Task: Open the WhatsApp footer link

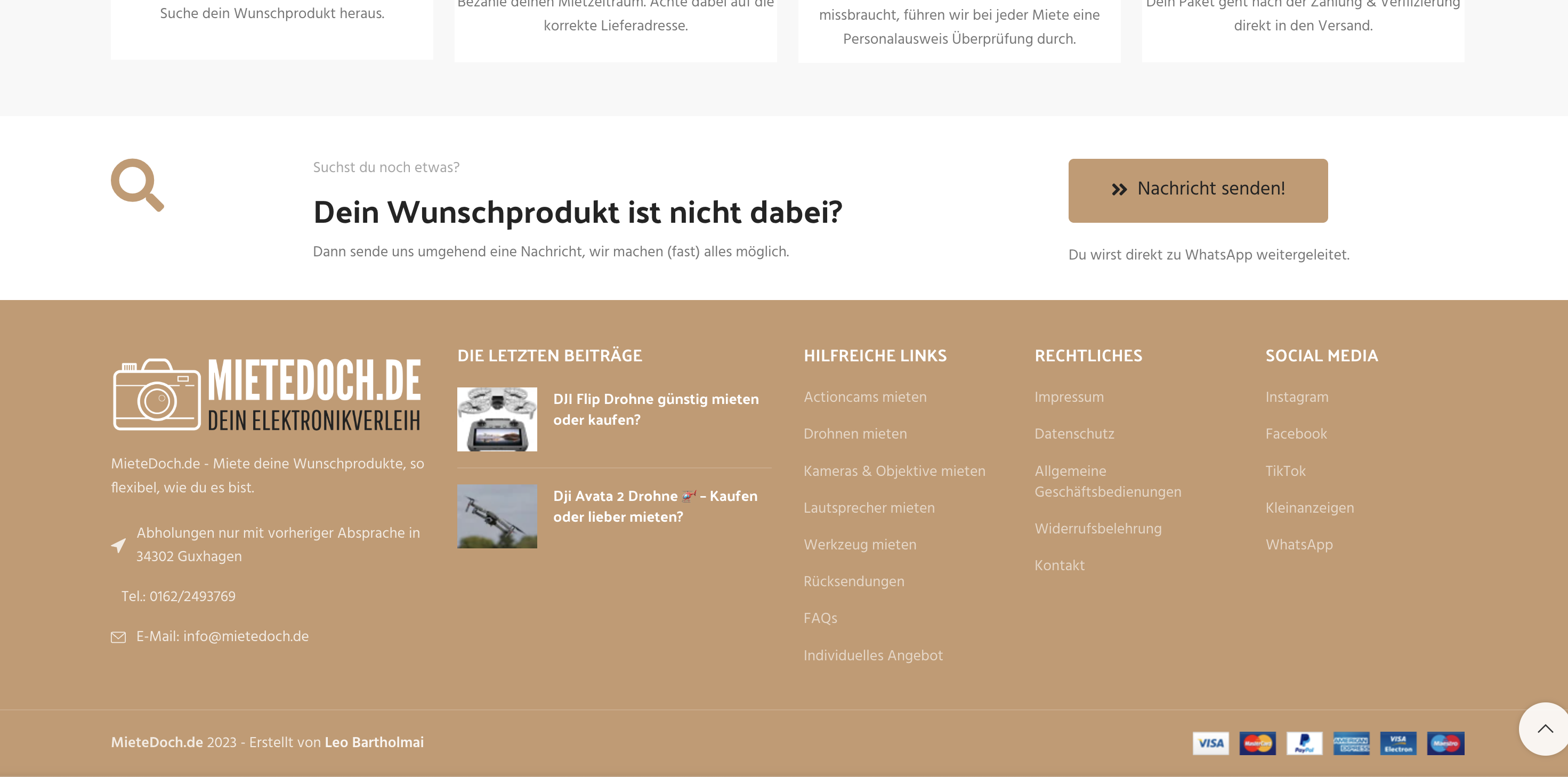Action: 1298,545
